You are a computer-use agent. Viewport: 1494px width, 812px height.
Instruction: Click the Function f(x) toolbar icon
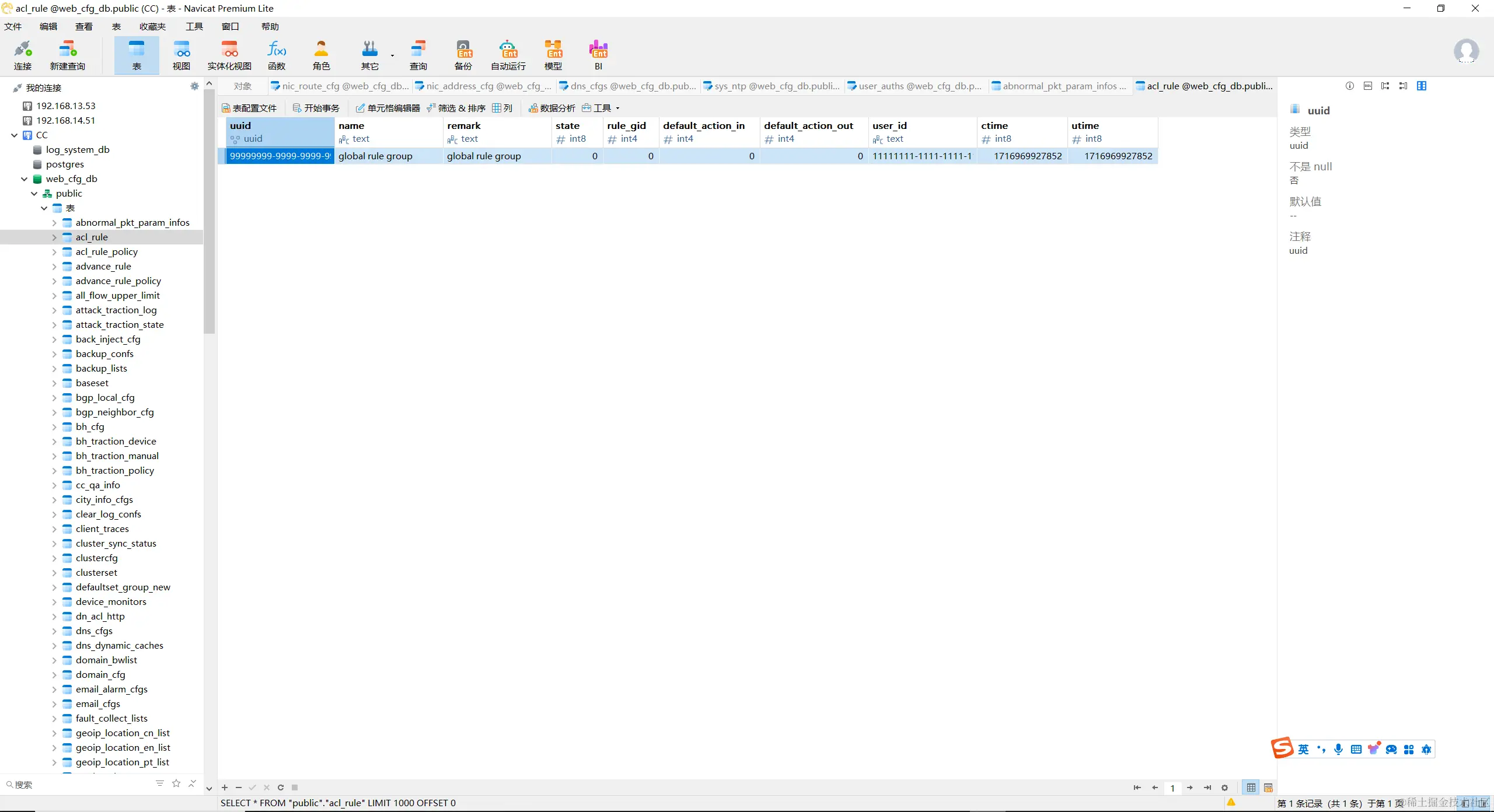click(277, 55)
